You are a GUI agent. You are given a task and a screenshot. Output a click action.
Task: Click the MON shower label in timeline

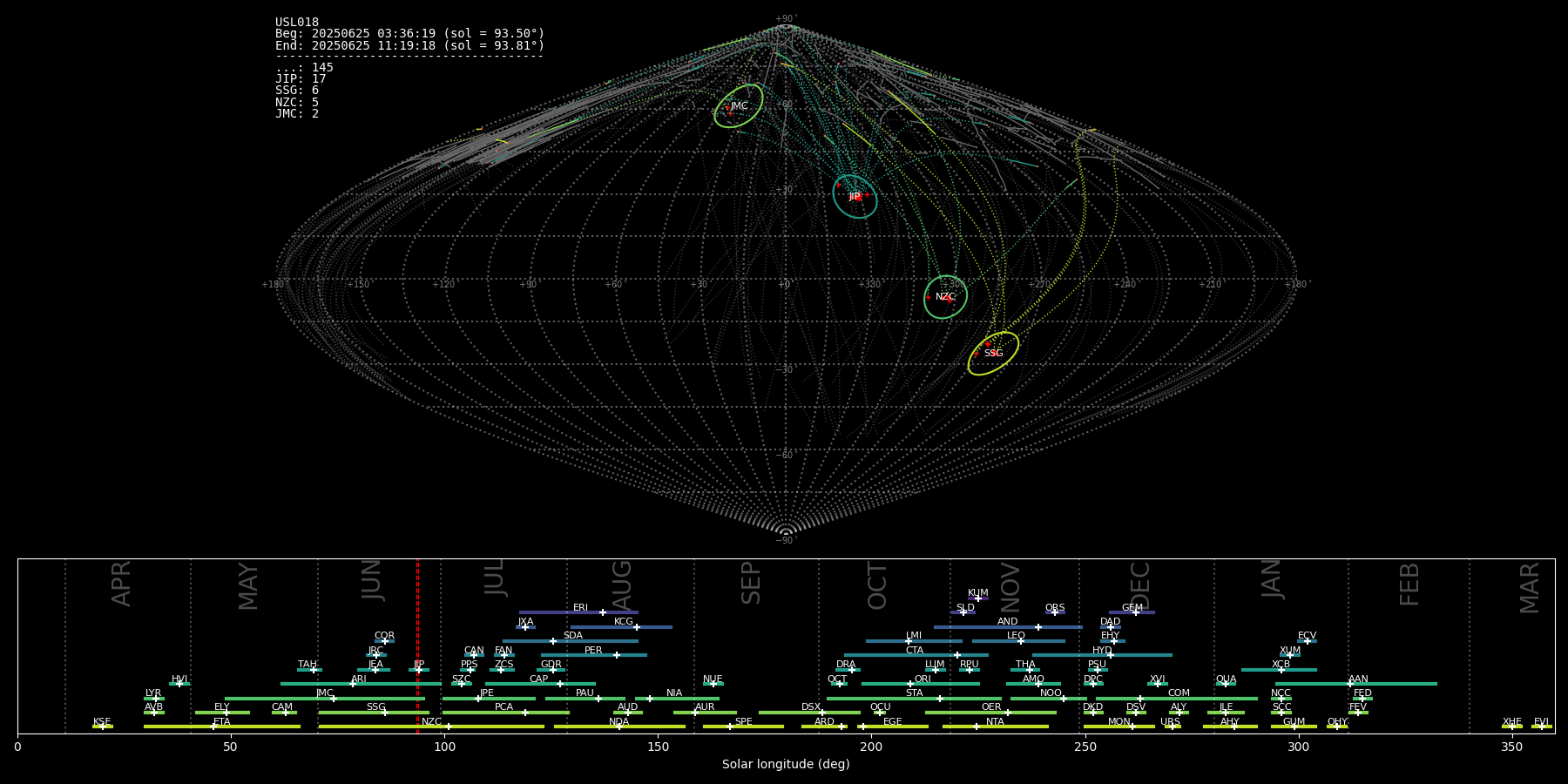[1119, 722]
